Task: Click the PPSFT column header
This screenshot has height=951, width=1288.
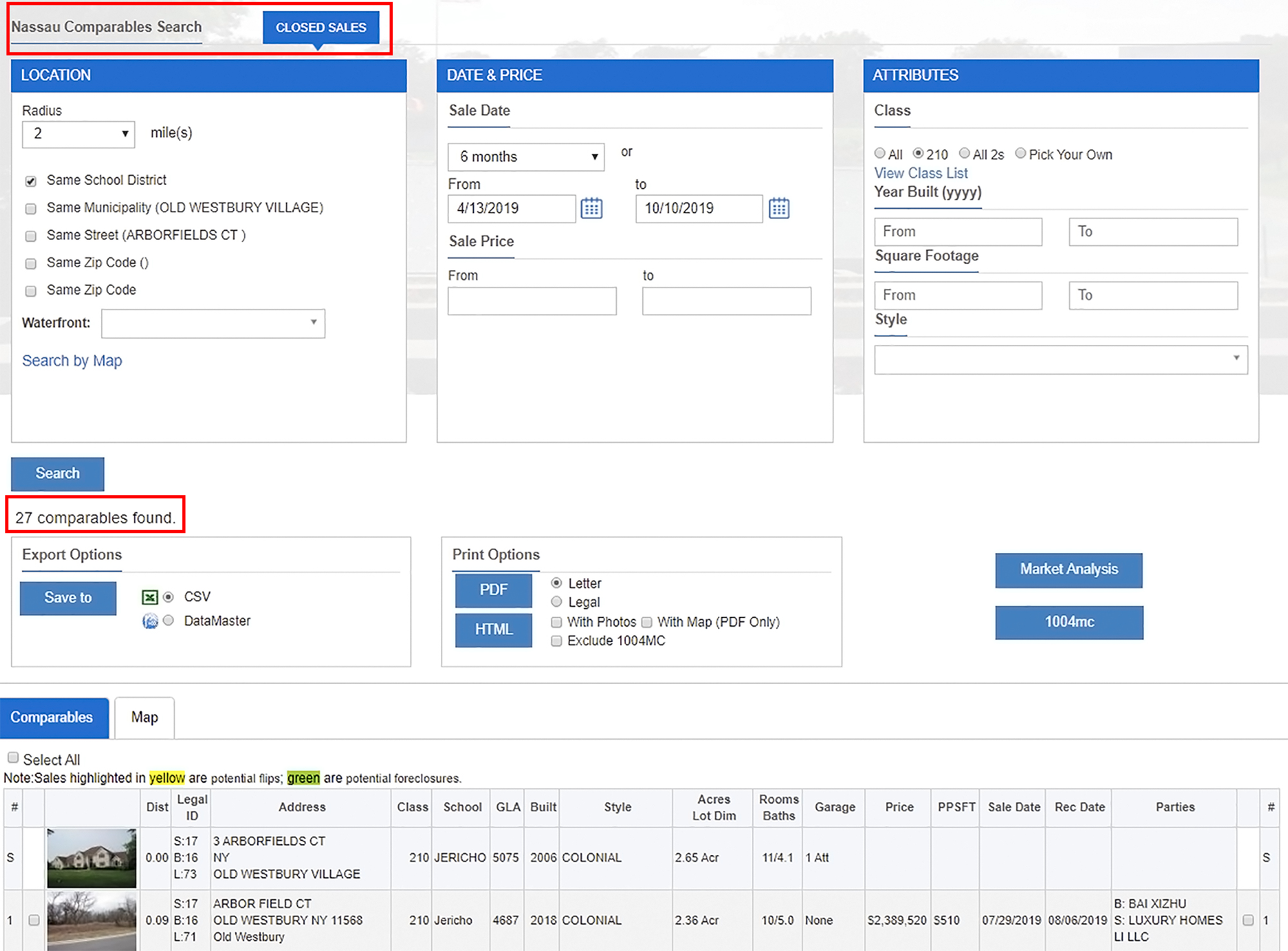Action: point(956,807)
